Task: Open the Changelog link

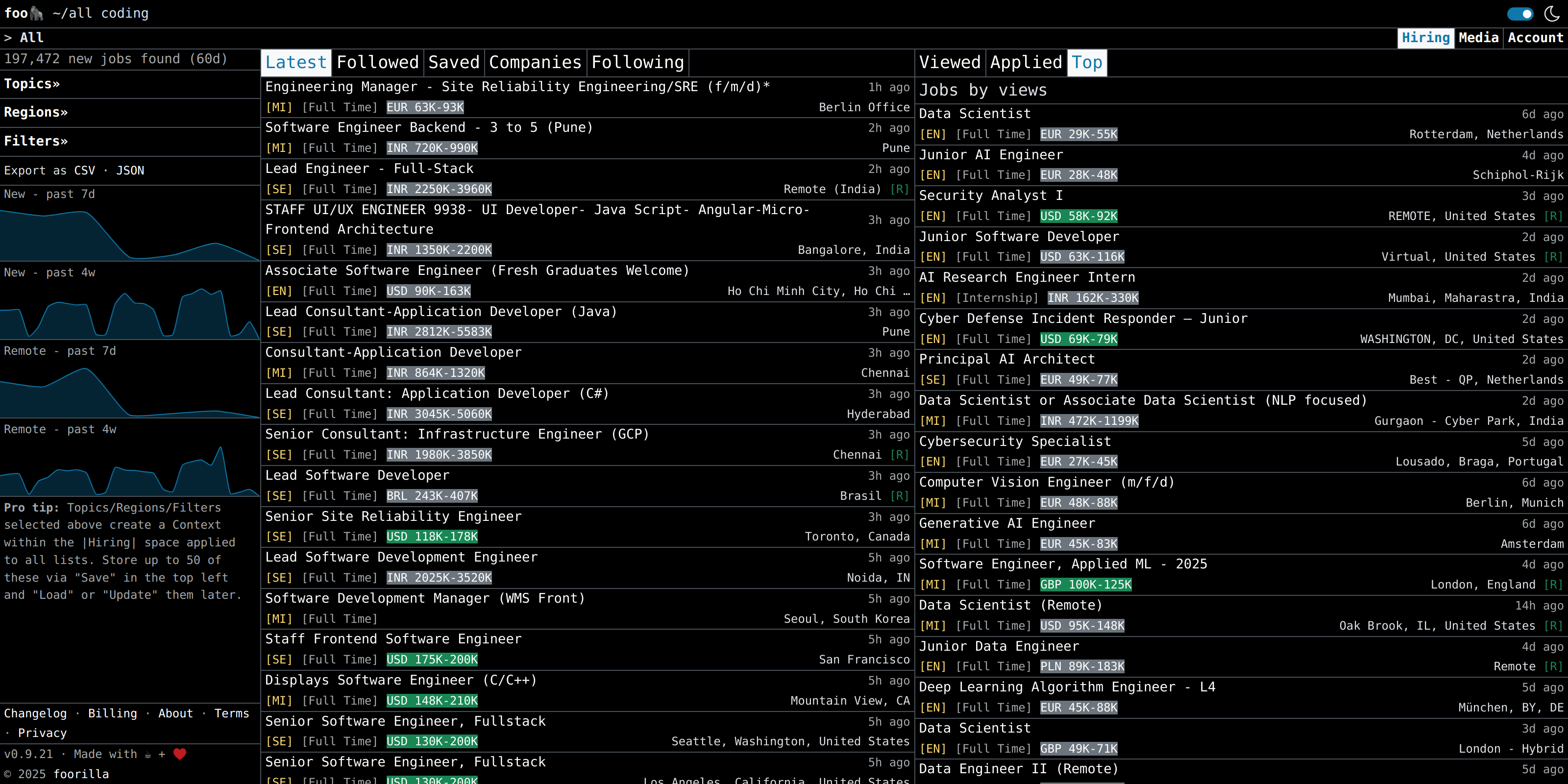Action: 35,713
